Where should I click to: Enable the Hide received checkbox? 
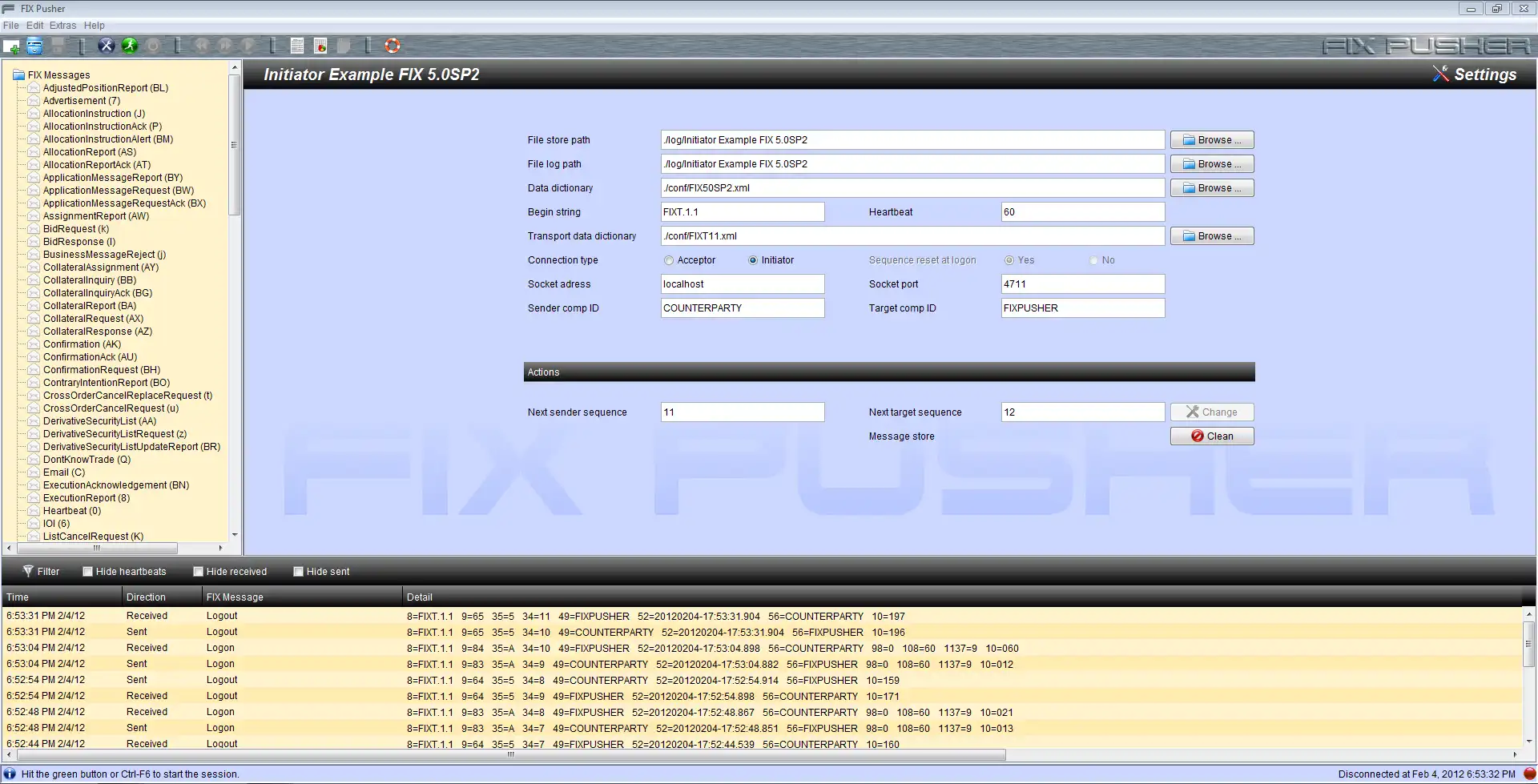pos(199,572)
